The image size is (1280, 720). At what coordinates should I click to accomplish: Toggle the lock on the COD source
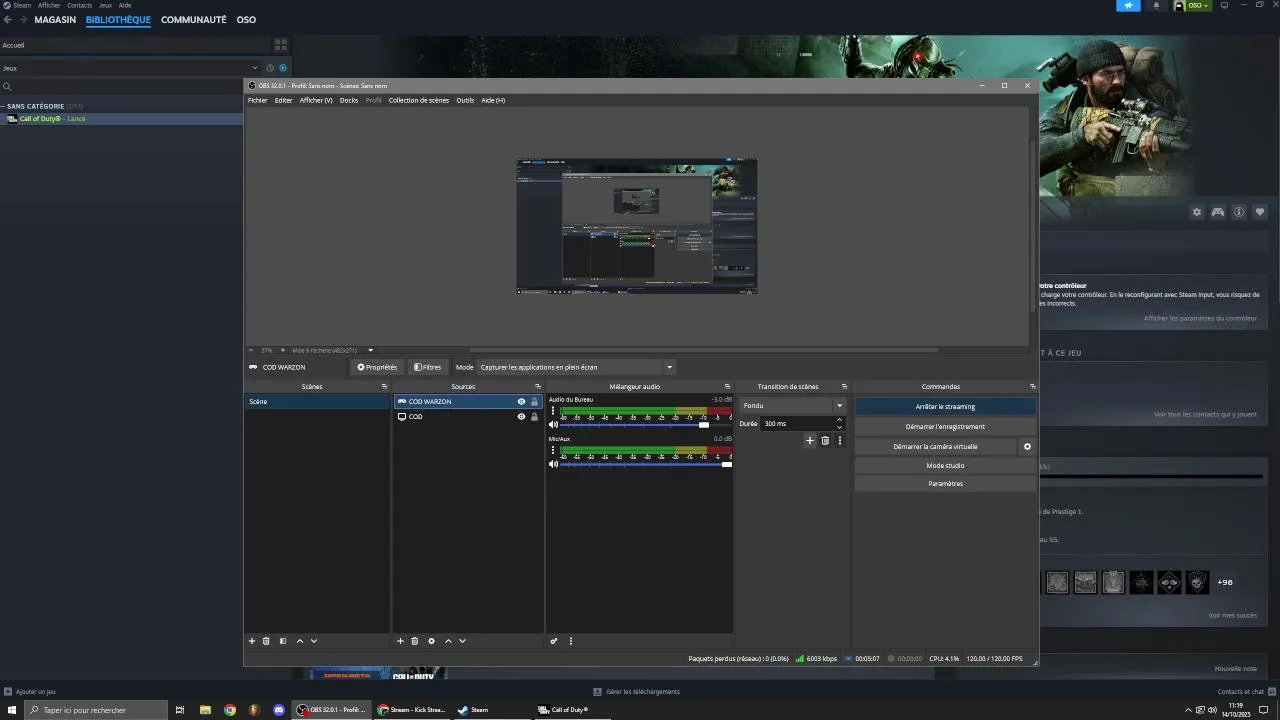click(x=534, y=417)
